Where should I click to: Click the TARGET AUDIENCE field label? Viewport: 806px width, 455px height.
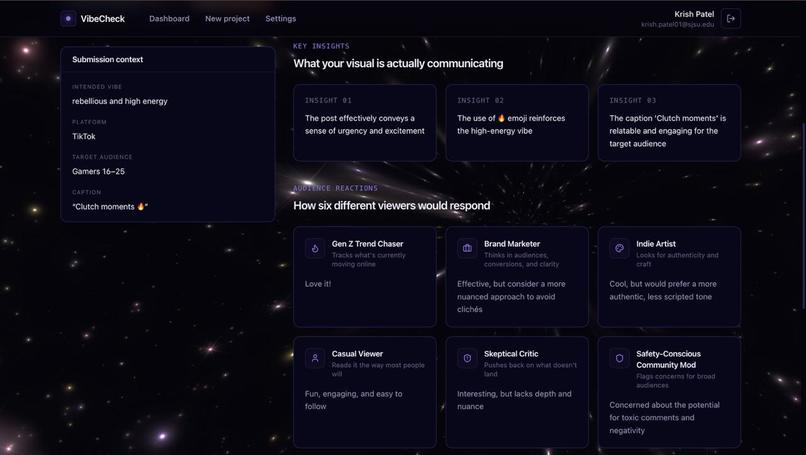102,157
